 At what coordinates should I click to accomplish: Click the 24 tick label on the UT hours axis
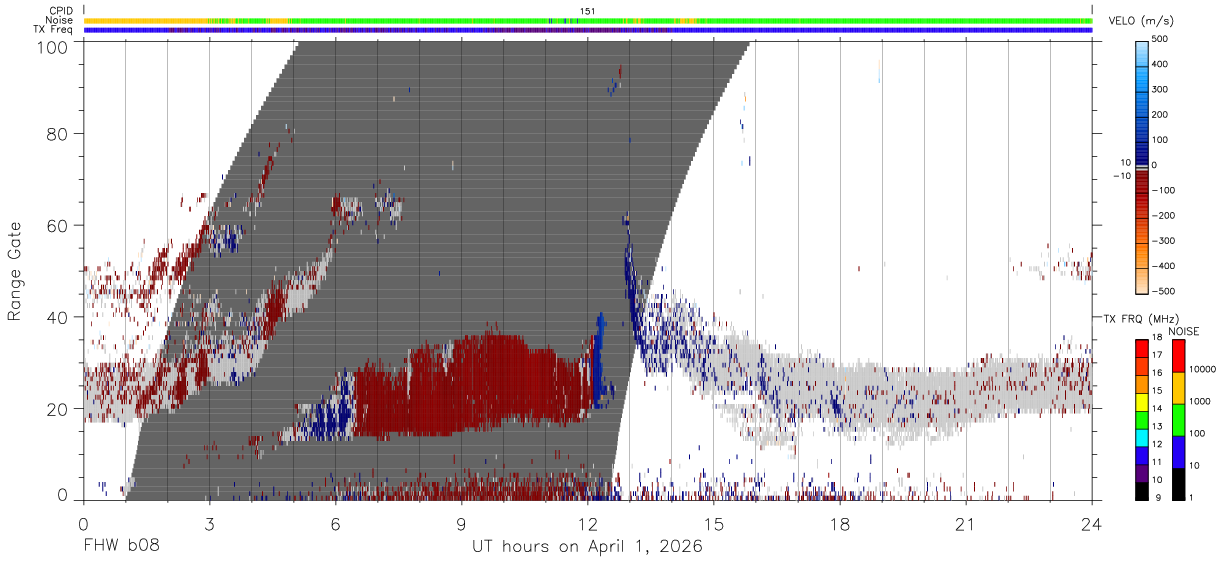coord(1091,523)
